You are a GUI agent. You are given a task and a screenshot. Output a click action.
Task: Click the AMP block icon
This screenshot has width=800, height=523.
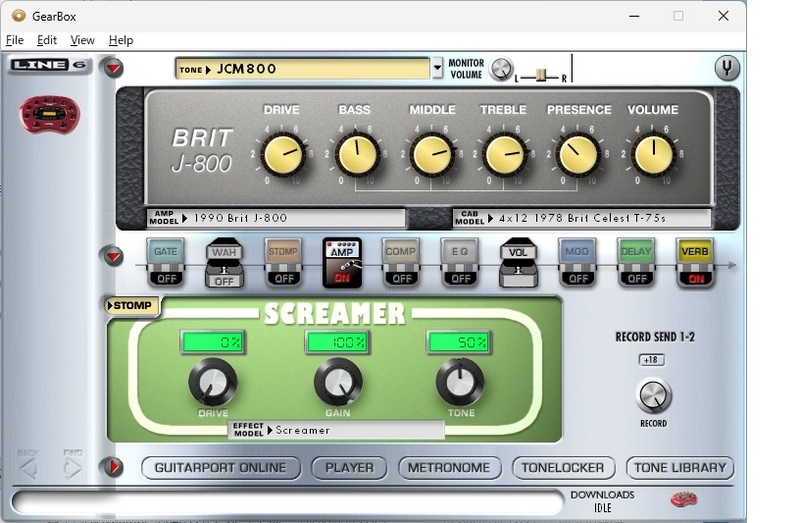(x=342, y=263)
